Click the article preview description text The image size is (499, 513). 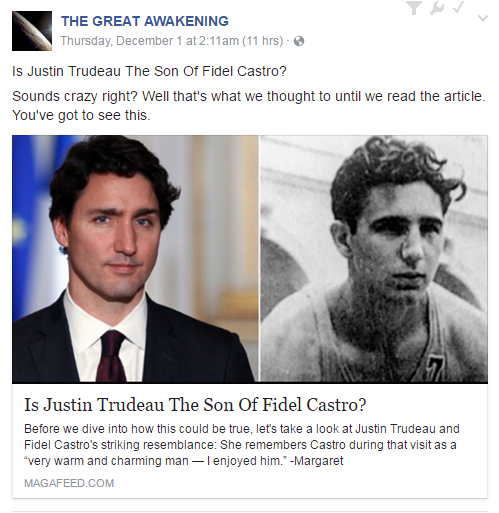point(242,445)
